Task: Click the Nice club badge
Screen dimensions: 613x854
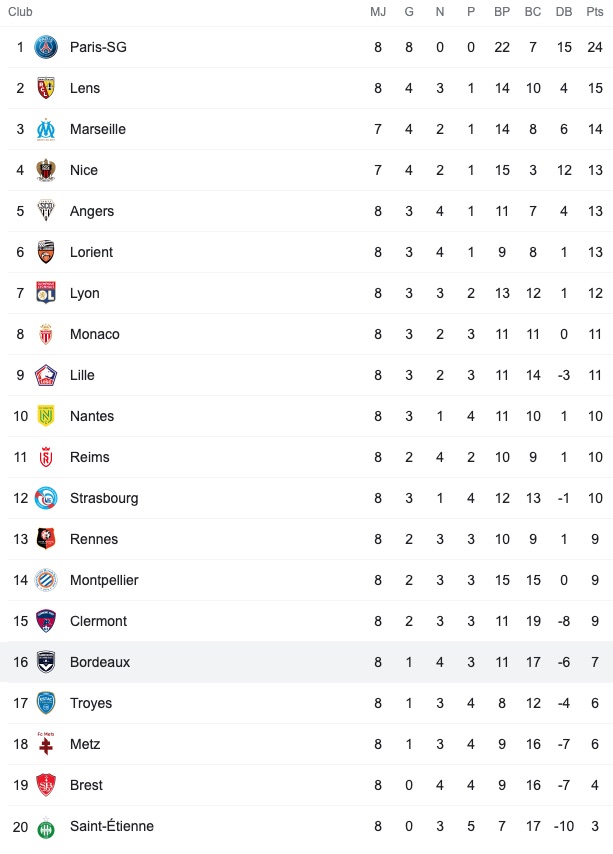Action: pos(46,170)
